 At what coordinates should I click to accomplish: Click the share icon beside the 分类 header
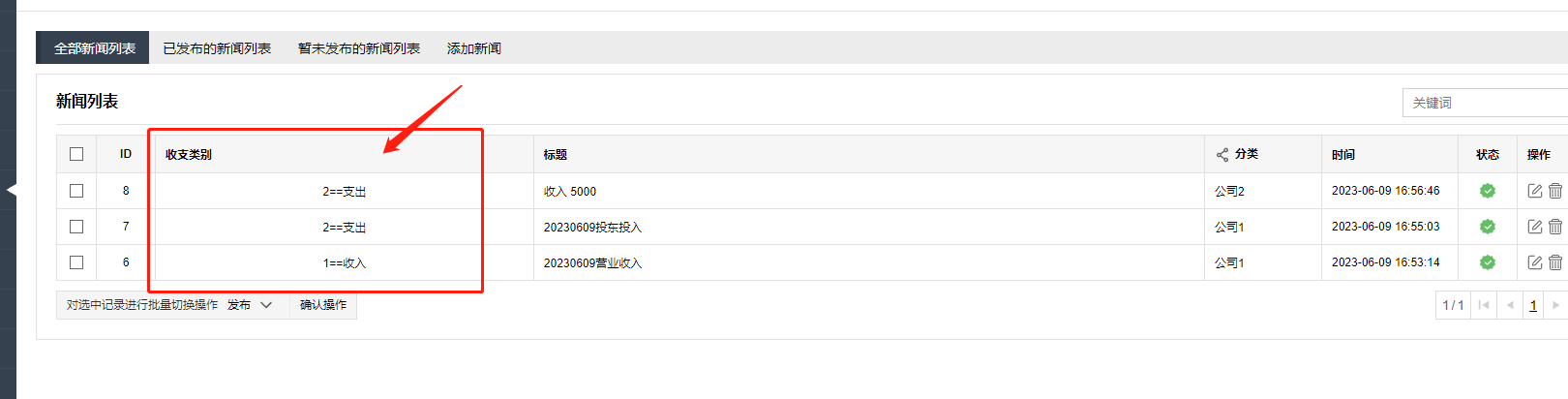[1222, 155]
